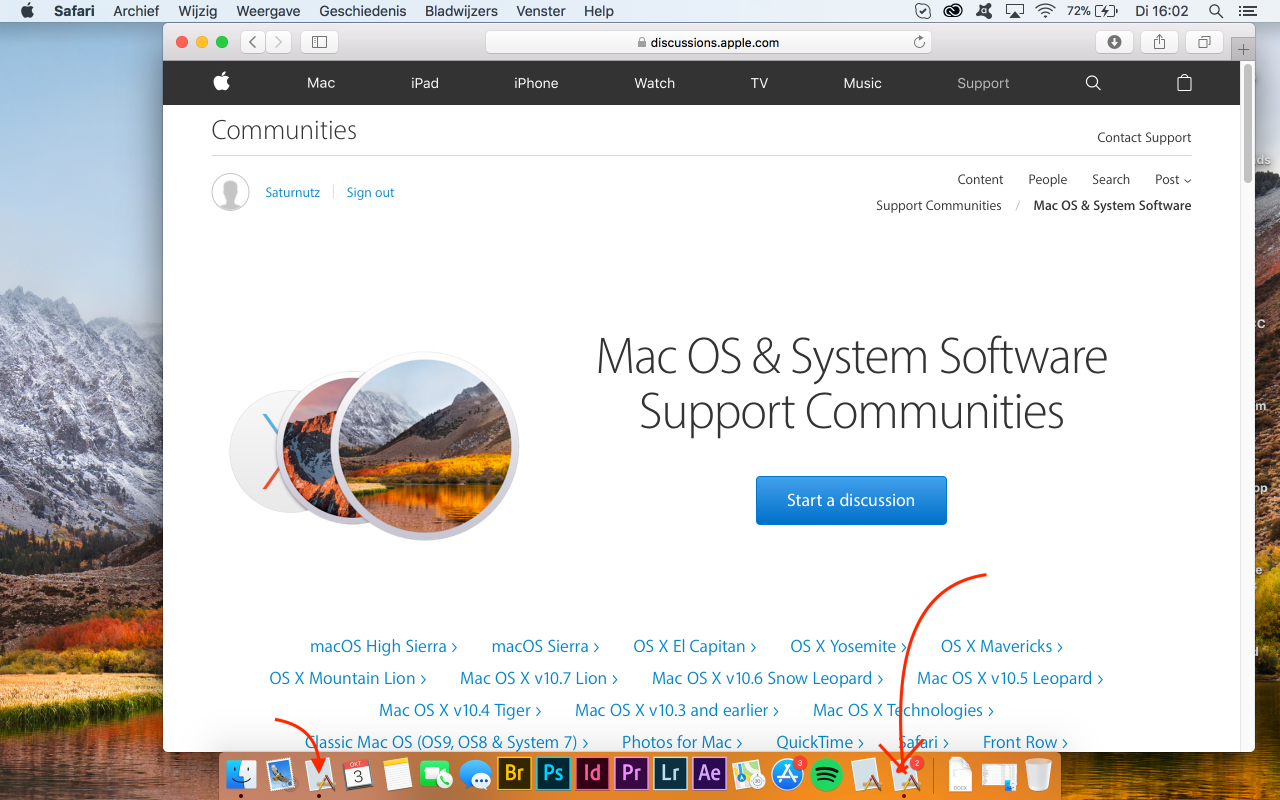Image resolution: width=1280 pixels, height=800 pixels.
Task: Select iPhone in the Apple navigation
Action: pos(536,83)
